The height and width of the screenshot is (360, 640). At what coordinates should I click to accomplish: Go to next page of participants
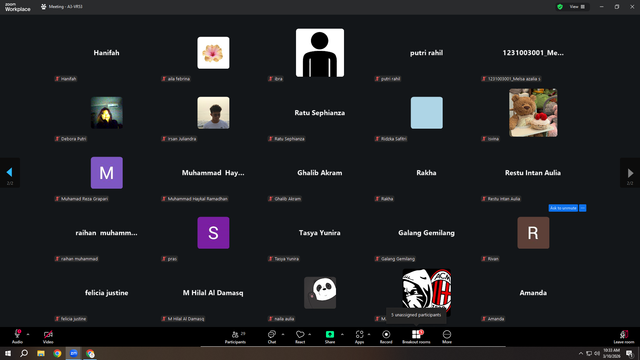[x=630, y=173]
